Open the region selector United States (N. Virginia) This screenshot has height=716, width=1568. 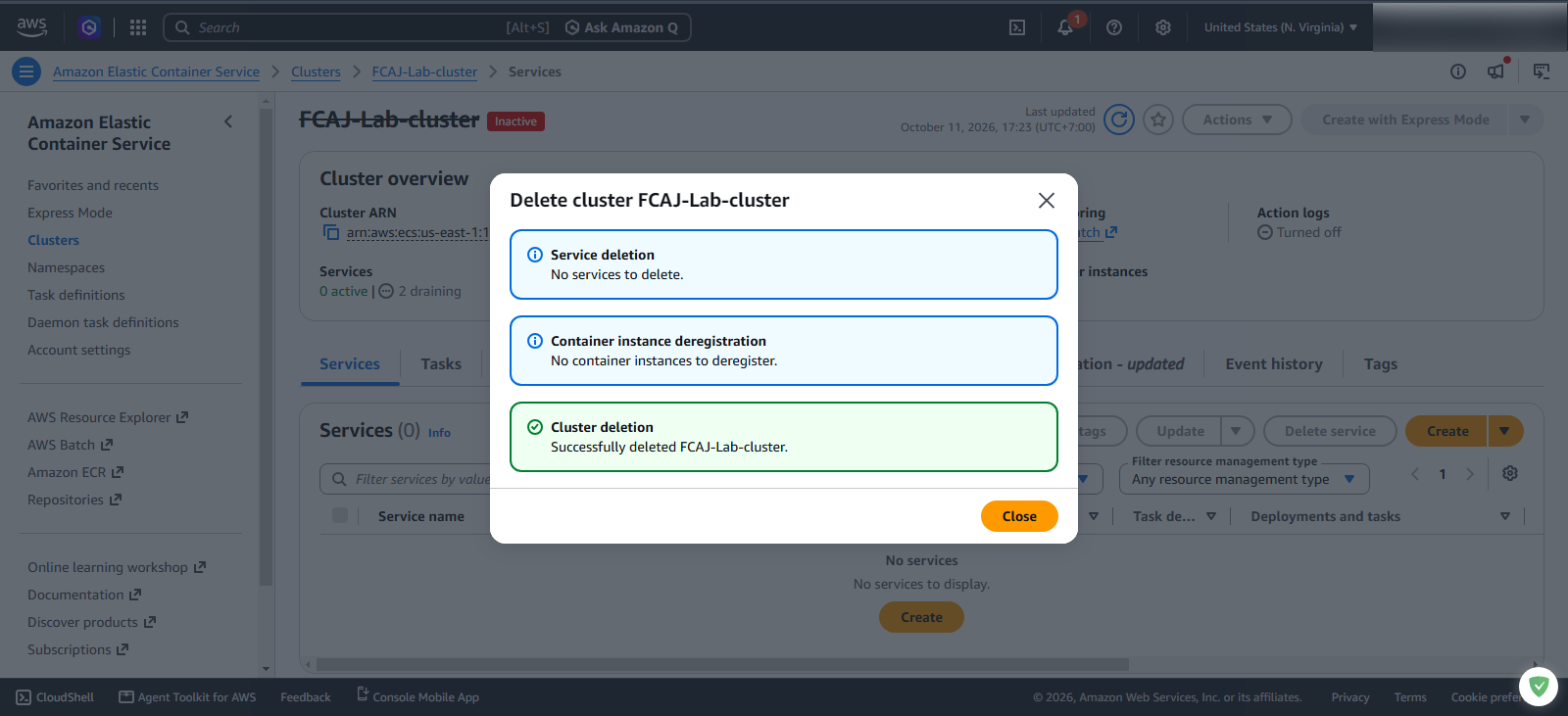click(1281, 27)
